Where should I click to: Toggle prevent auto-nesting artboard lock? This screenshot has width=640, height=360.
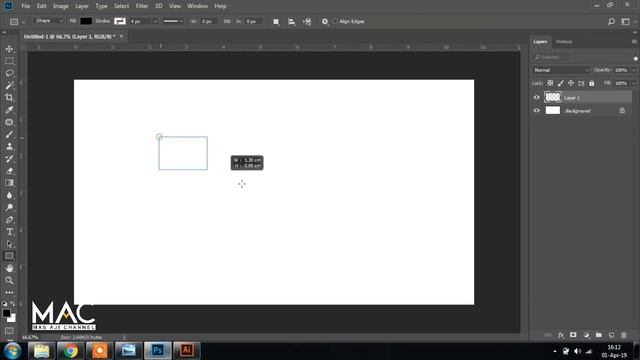[x=581, y=83]
